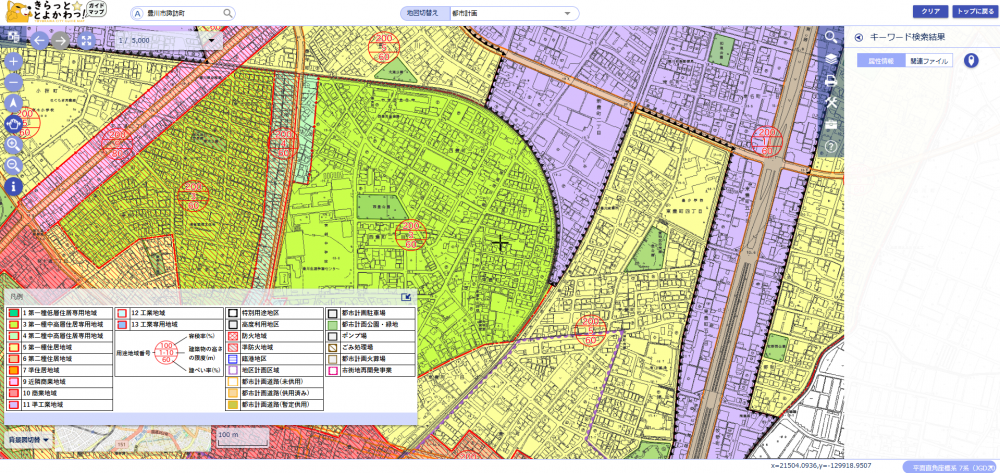Reset map orientation with north arrow
Screen dimensions: 1000x473
pyautogui.click(x=14, y=102)
